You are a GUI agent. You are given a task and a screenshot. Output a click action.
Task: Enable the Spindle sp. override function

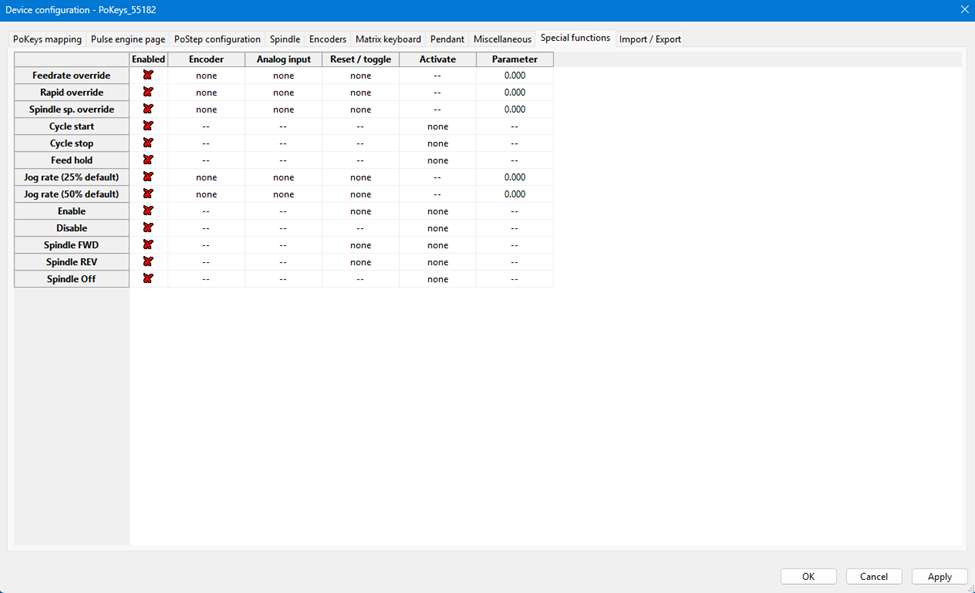coord(148,109)
